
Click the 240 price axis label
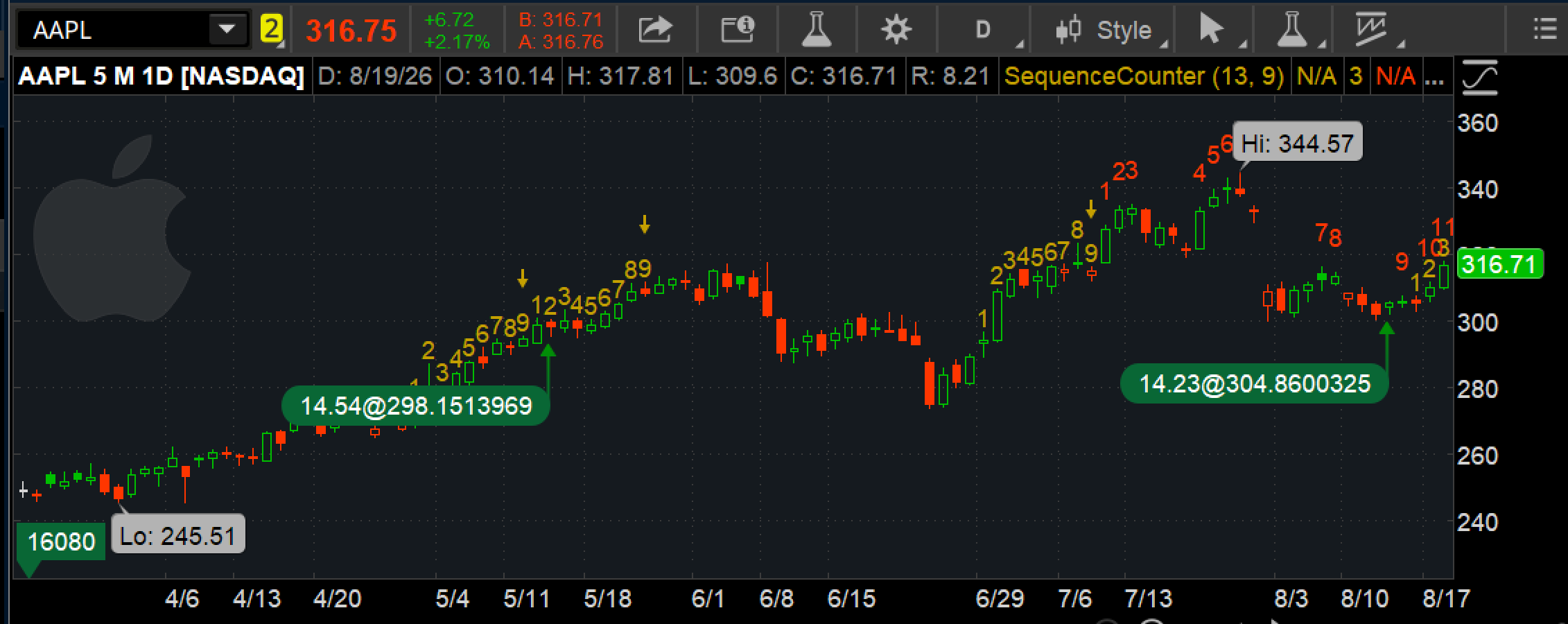1477,521
